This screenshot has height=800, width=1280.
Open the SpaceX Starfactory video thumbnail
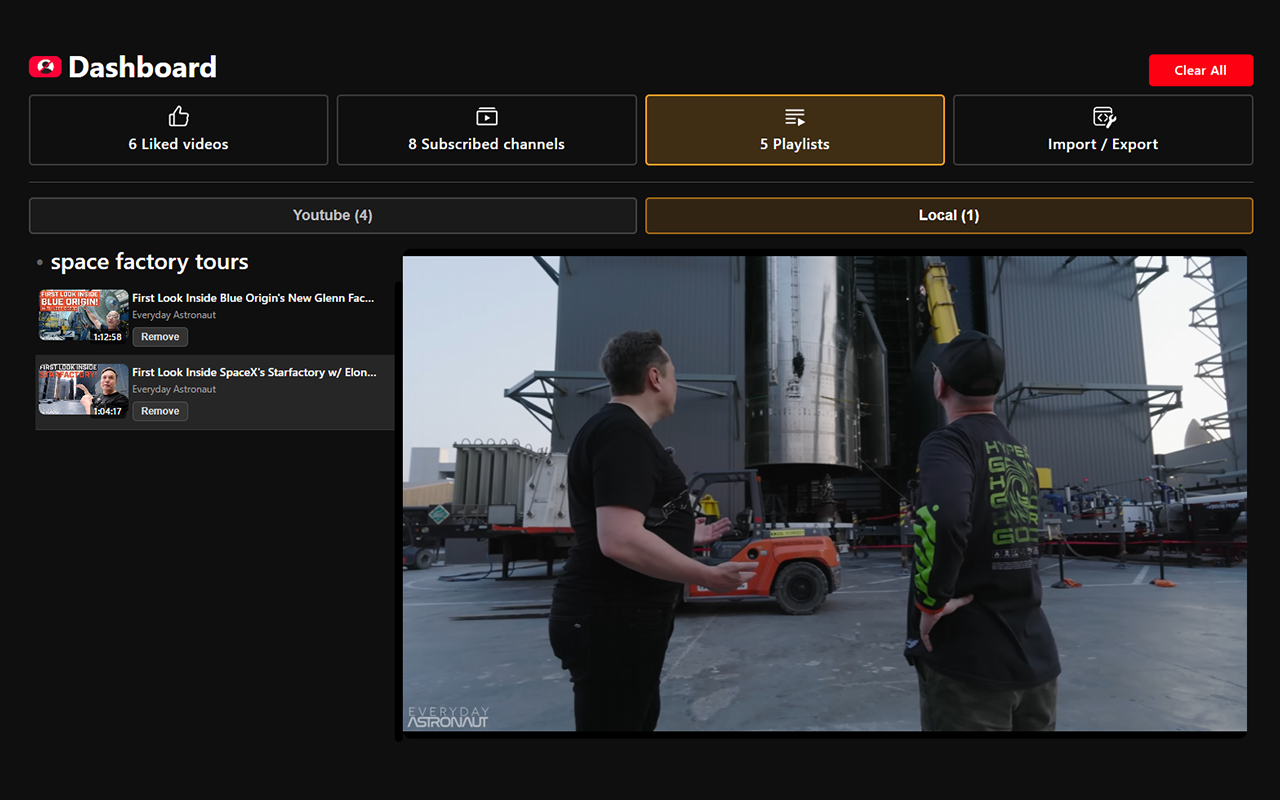pos(83,390)
